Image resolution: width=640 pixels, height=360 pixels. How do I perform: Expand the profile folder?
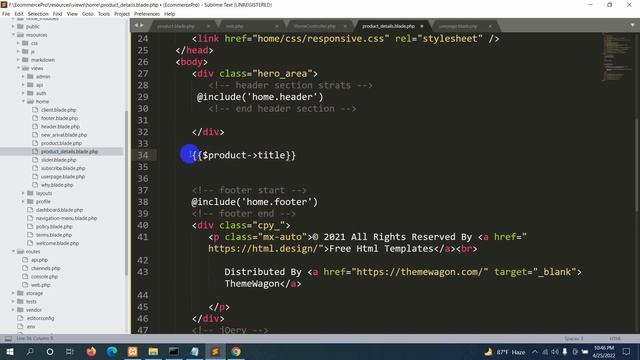click(x=23, y=202)
